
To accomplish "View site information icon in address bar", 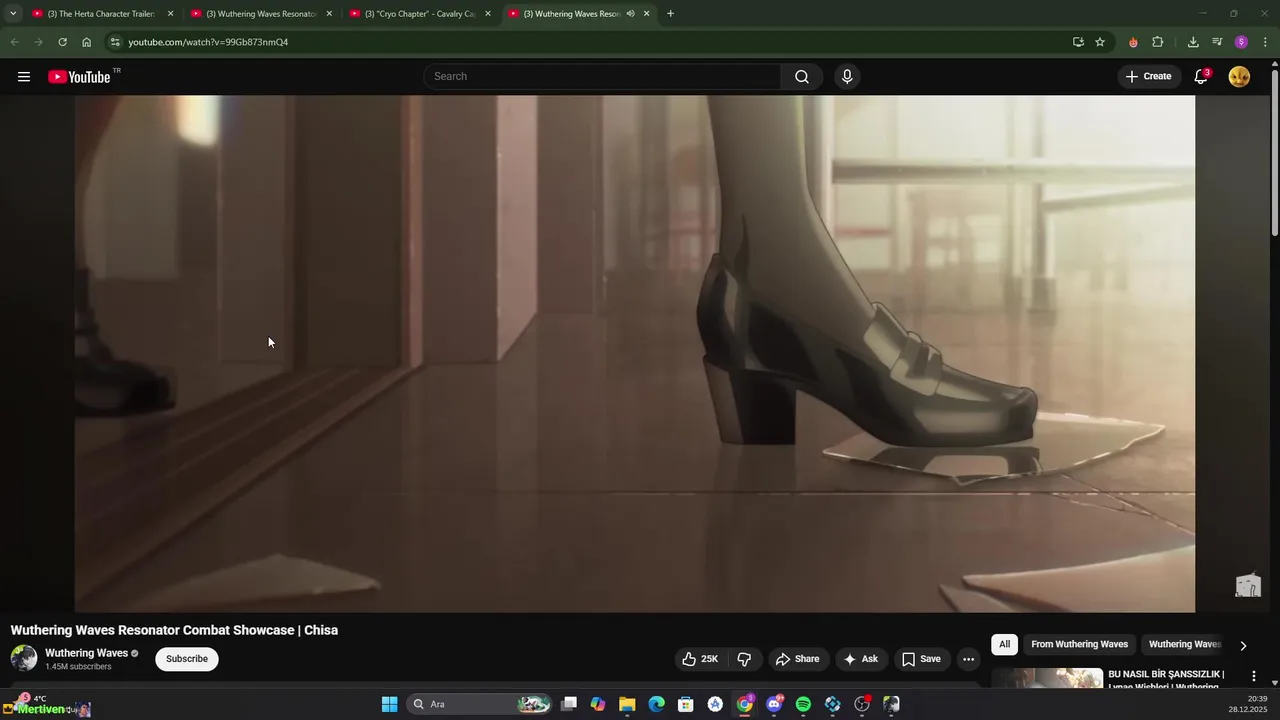I will point(116,42).
